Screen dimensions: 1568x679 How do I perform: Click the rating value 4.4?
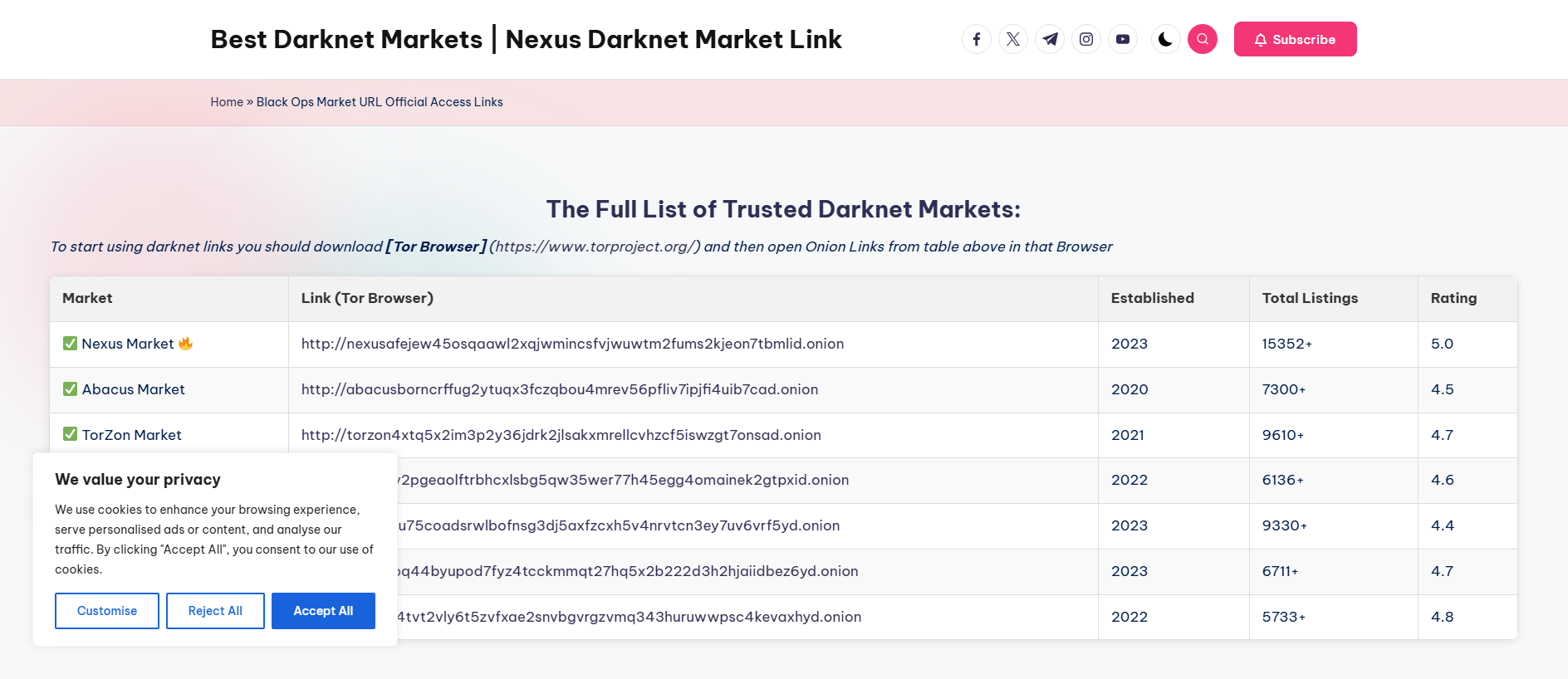[1443, 525]
